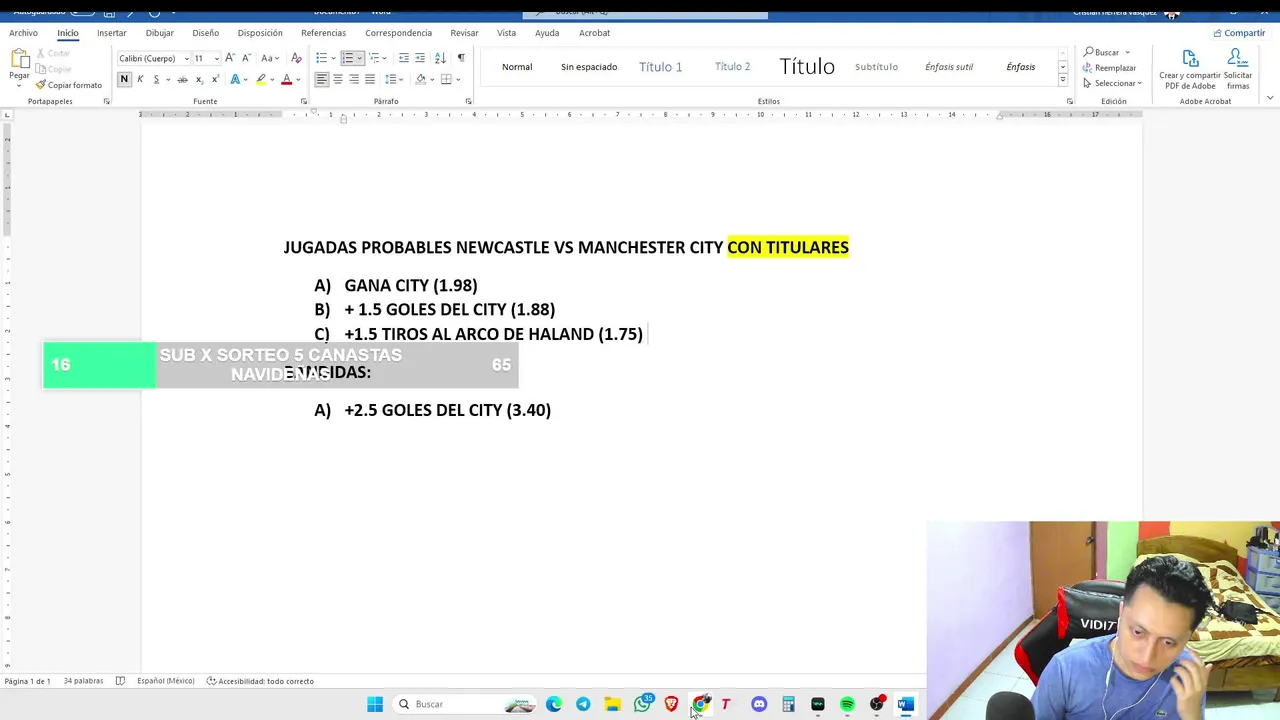
Task: Justify paragraph text
Action: click(370, 79)
